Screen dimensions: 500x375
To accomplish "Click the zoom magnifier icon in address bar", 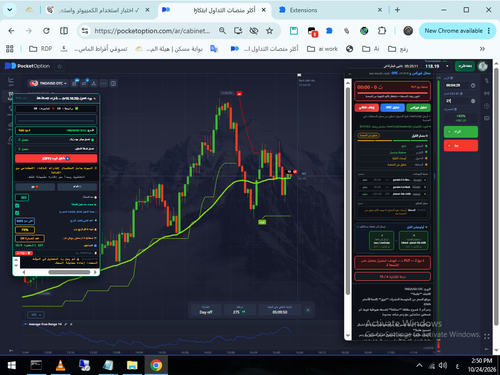I will coord(222,31).
